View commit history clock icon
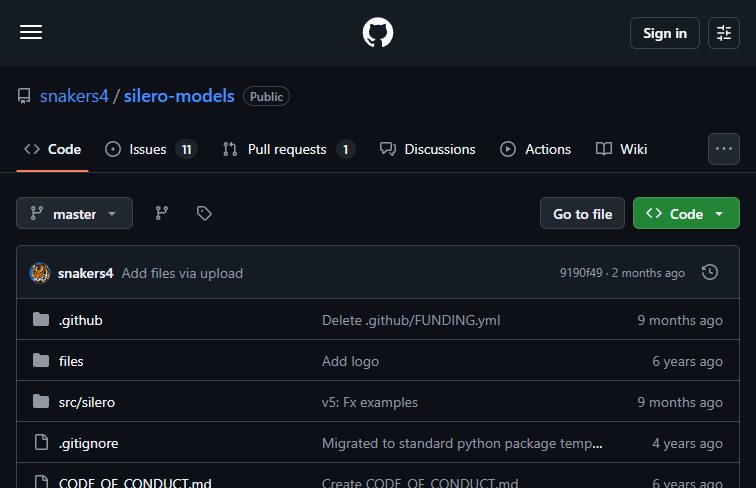The image size is (756, 488). pos(710,272)
